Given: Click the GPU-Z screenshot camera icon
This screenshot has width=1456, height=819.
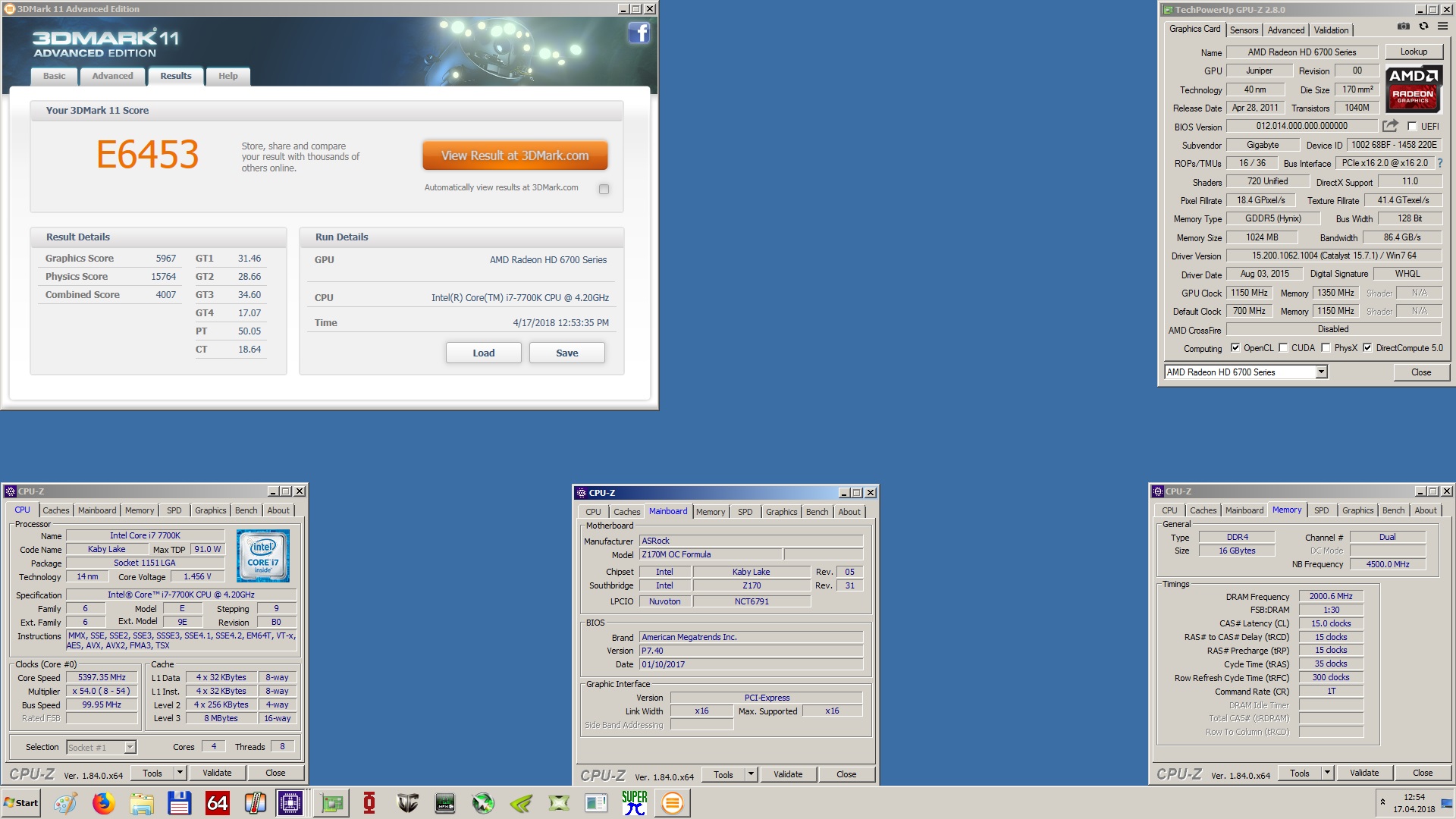Looking at the screenshot, I should (1404, 27).
